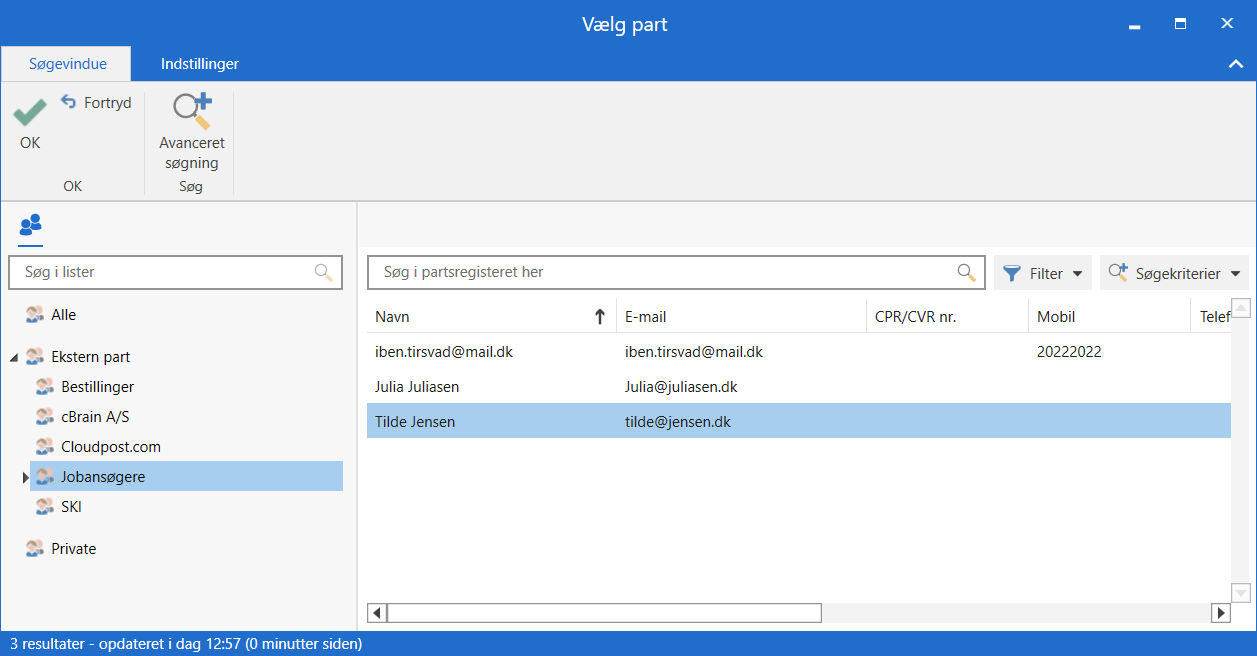Click the horizontal scrollbar right arrow
The height and width of the screenshot is (656, 1257).
click(x=1219, y=613)
